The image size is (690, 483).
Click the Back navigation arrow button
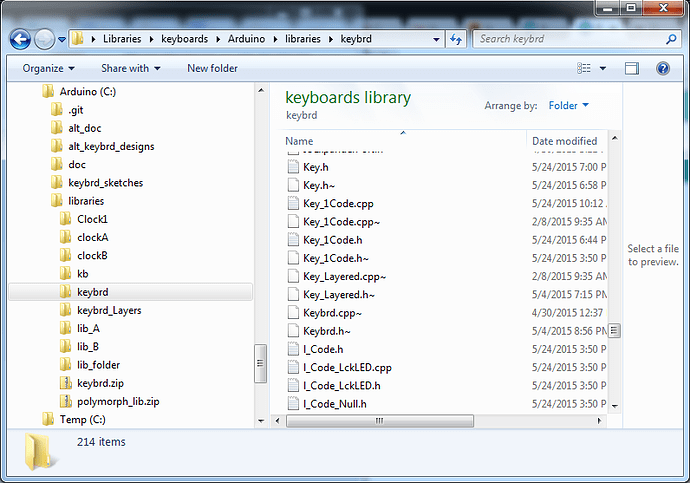[x=21, y=39]
